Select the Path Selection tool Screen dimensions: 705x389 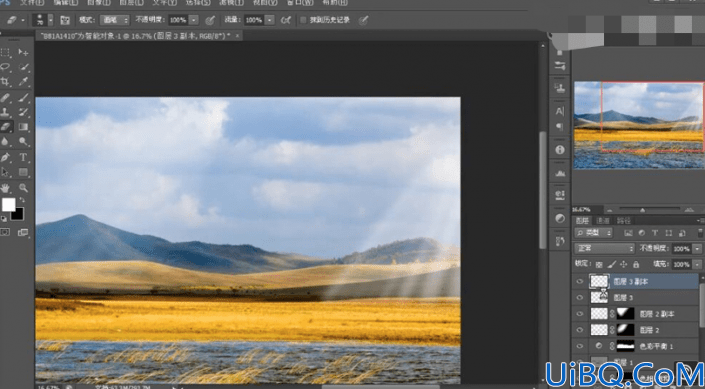point(5,172)
